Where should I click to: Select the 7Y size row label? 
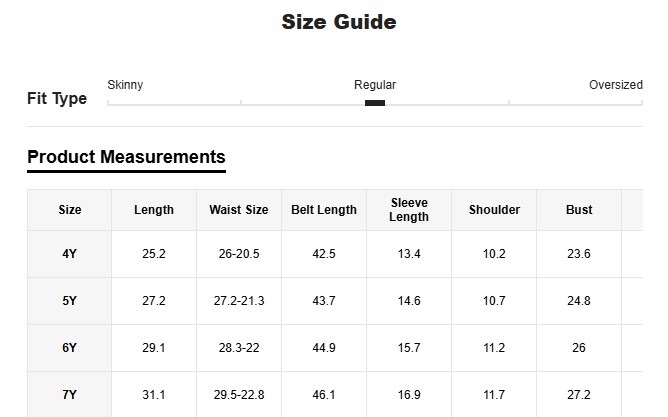point(70,395)
